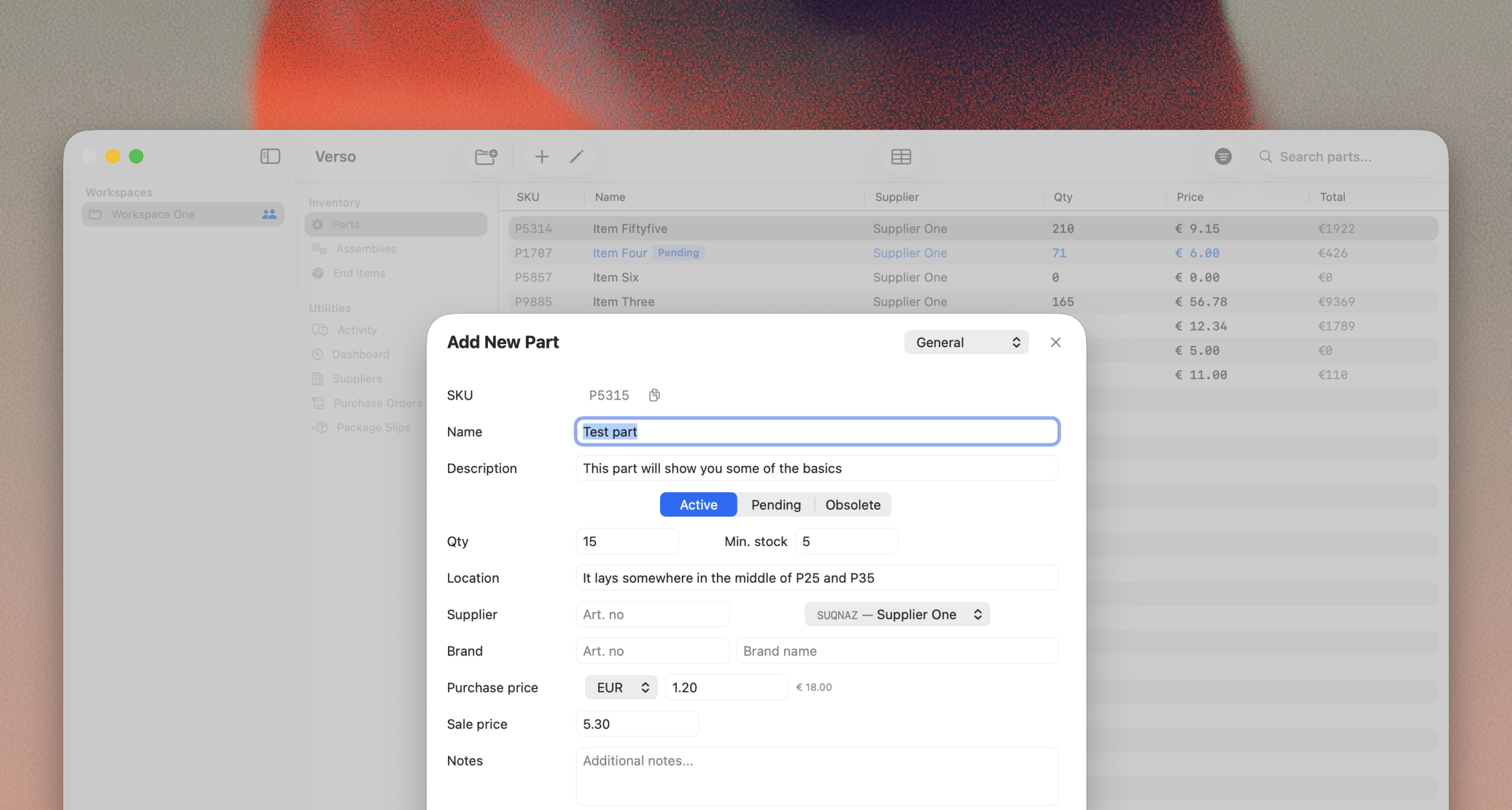Click the Search parts field
The height and width of the screenshot is (810, 1512).
click(x=1351, y=157)
